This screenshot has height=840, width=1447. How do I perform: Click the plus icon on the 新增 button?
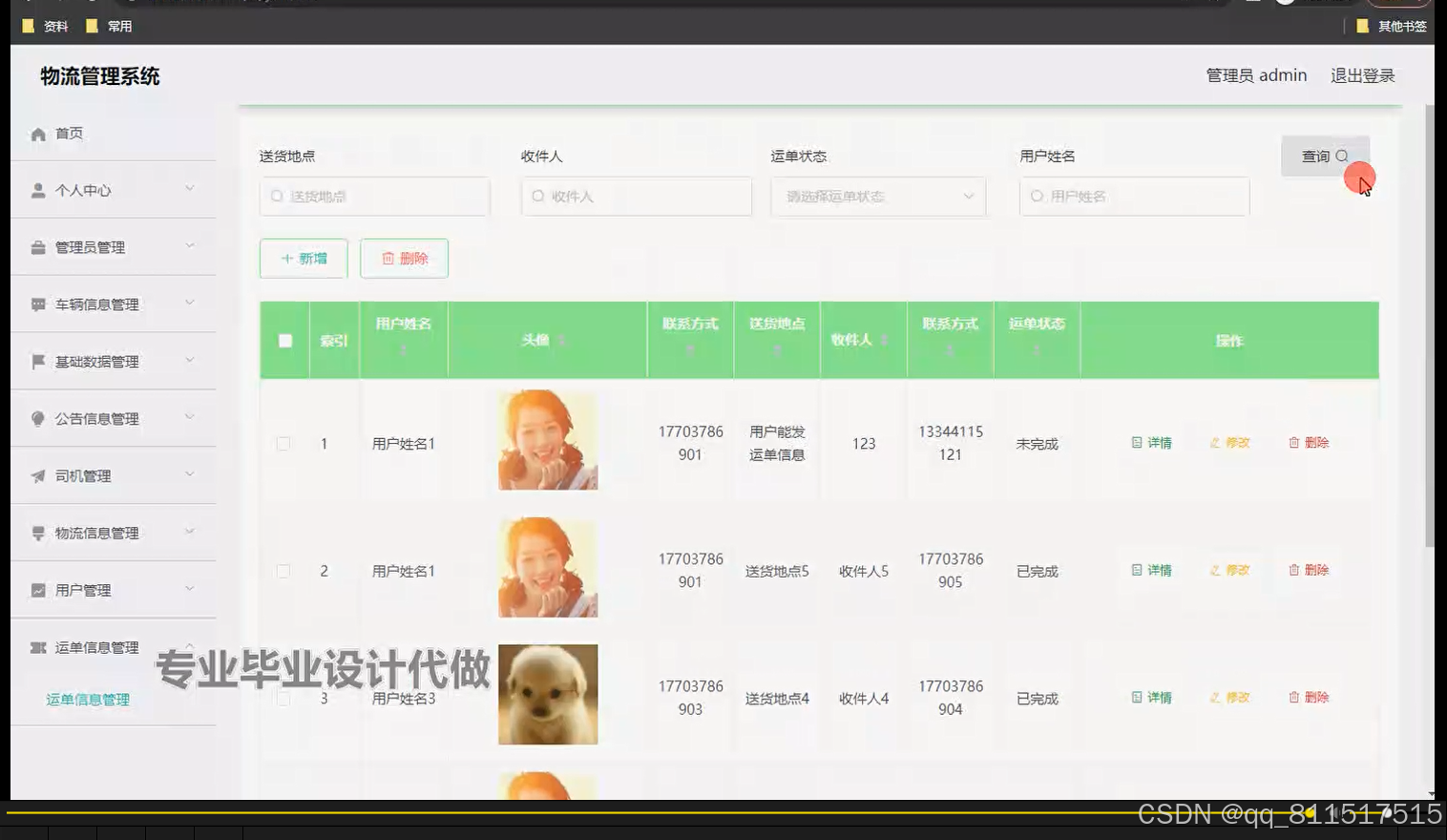[286, 258]
